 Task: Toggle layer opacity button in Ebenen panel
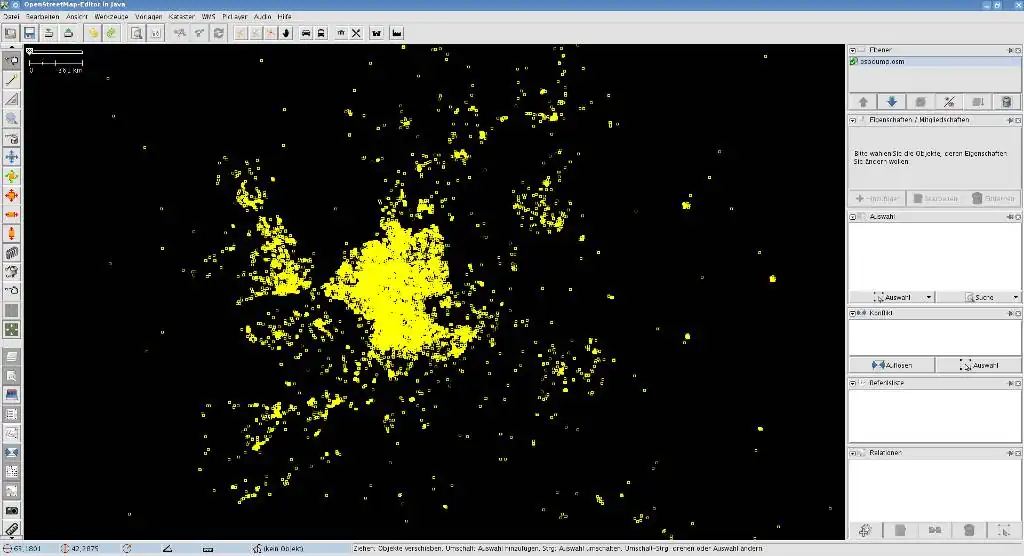(949, 102)
